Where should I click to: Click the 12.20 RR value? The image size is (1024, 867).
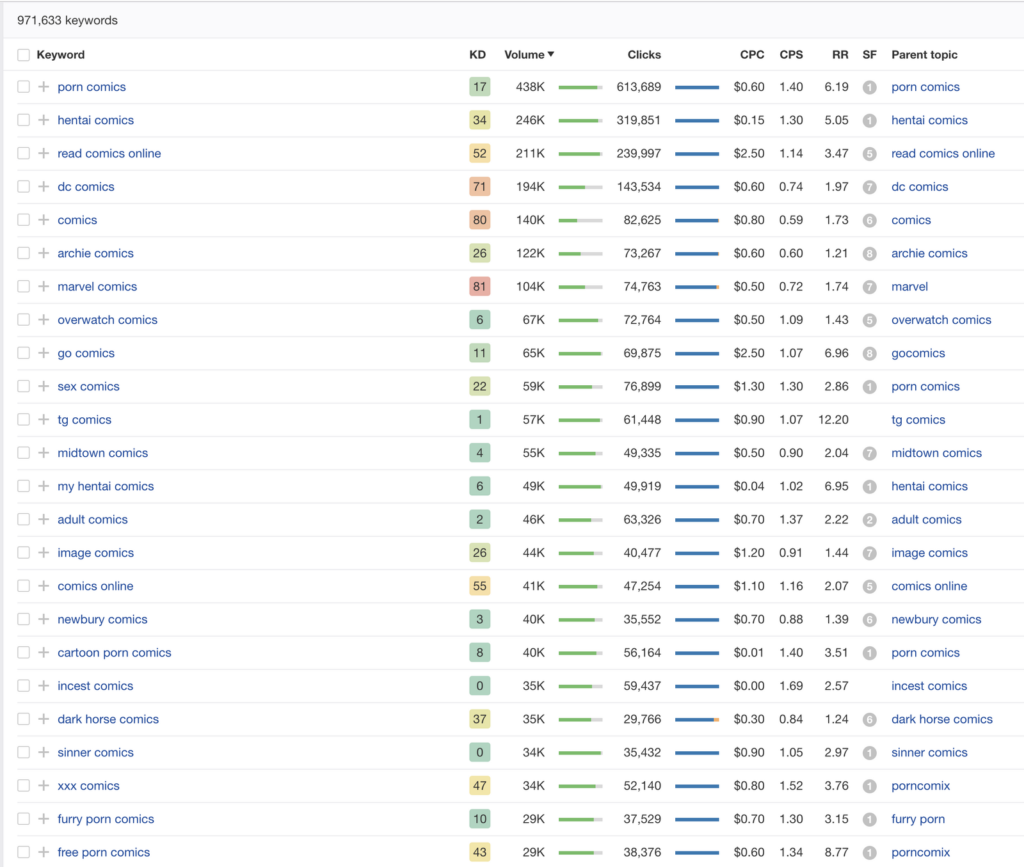(x=833, y=420)
